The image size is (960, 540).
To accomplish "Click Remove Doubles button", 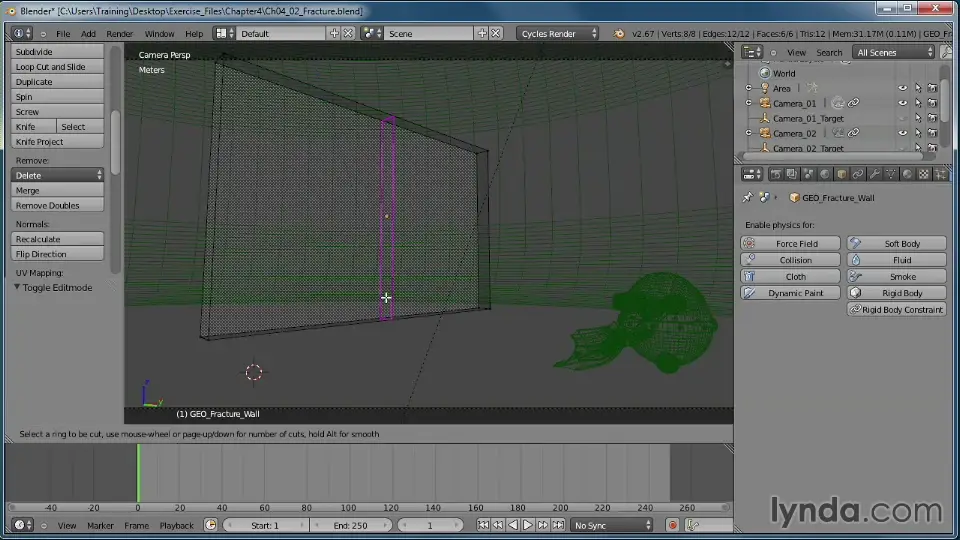I will 58,205.
